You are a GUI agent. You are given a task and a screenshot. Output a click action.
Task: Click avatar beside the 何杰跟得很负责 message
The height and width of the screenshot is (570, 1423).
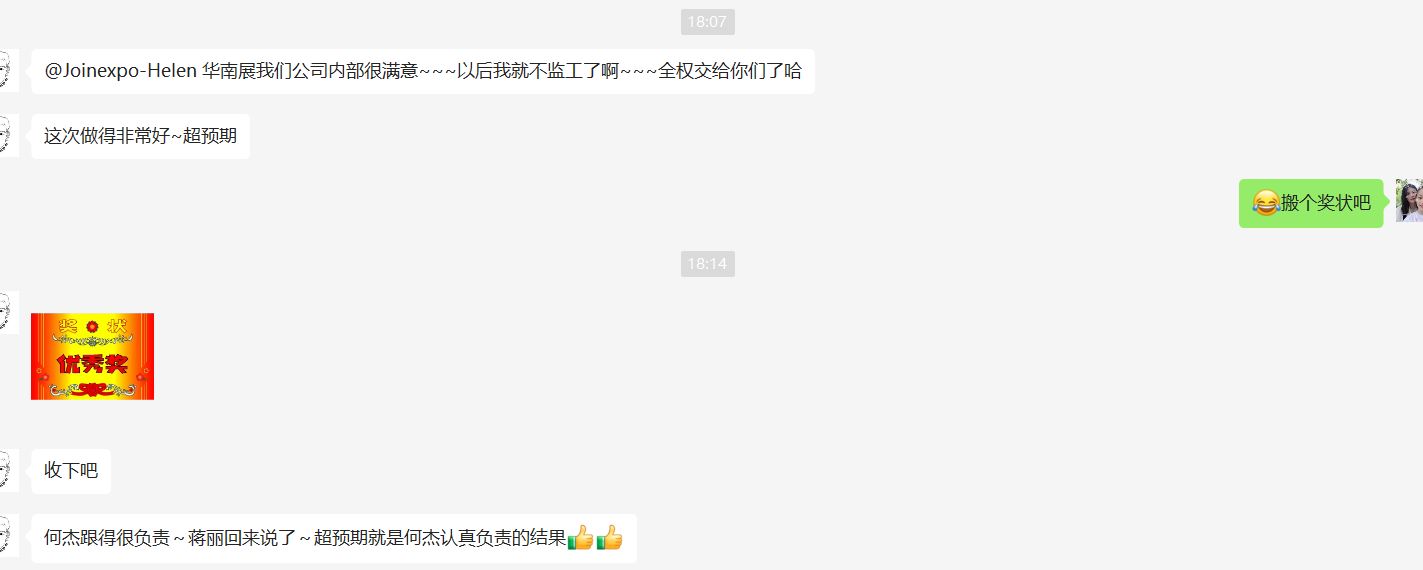(x=8, y=536)
